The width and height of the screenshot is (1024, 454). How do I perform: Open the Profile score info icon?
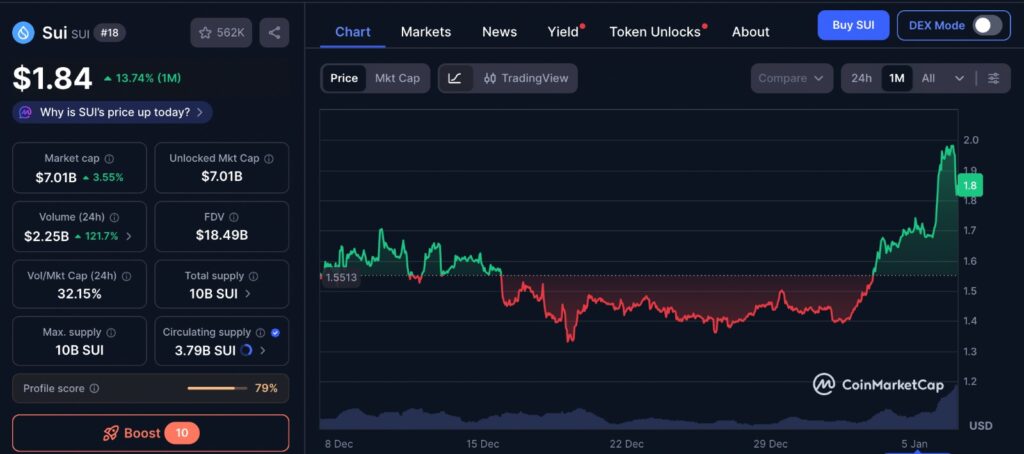pos(94,389)
